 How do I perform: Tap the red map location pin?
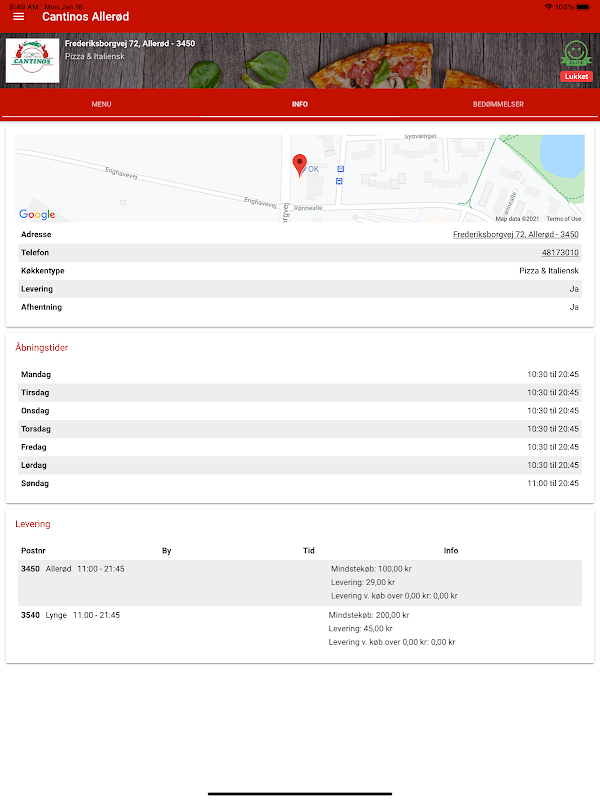coord(299,166)
